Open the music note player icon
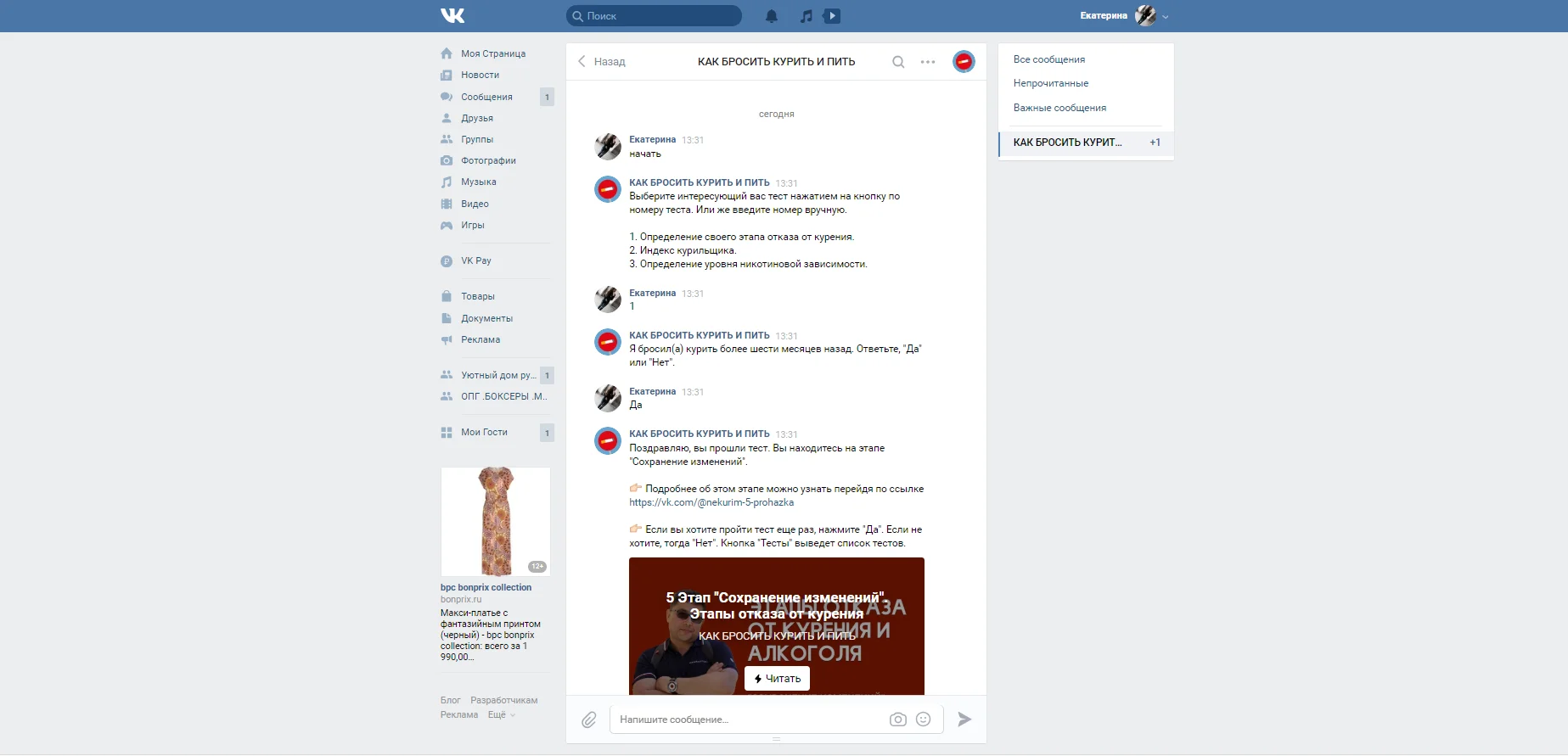Image resolution: width=1568 pixels, height=756 pixels. pos(806,16)
